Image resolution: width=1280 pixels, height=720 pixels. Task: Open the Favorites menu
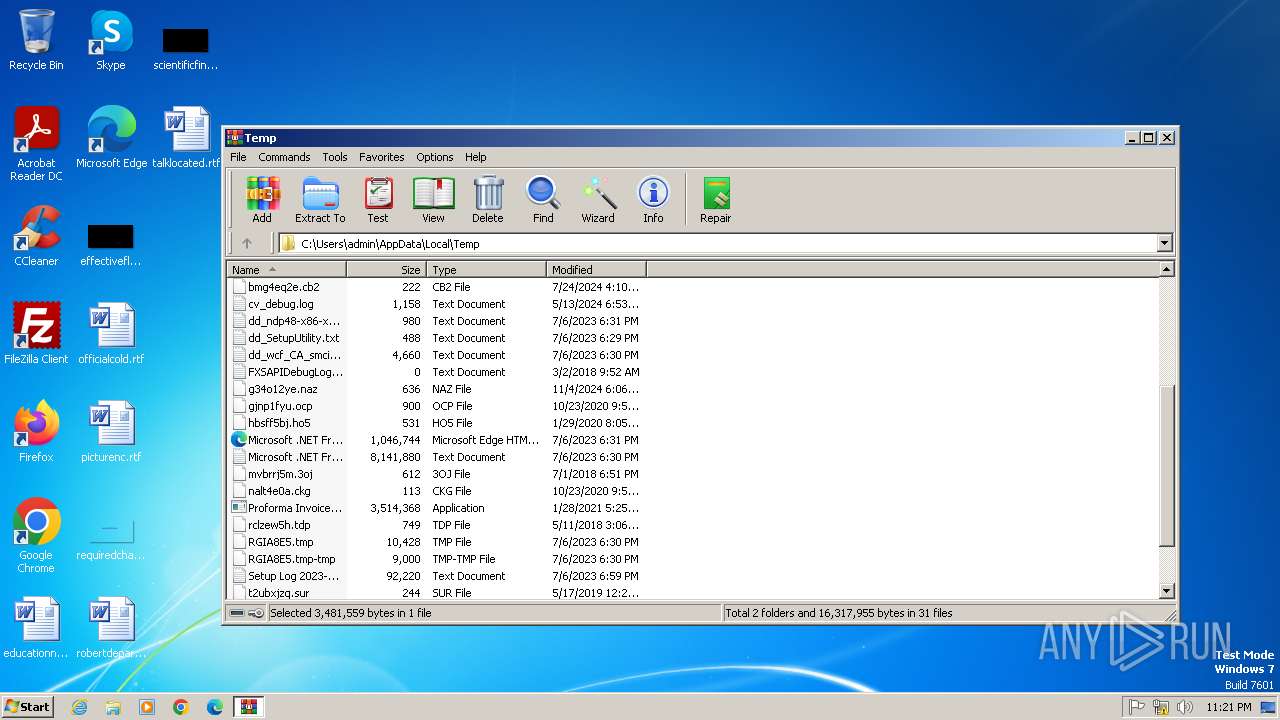click(382, 157)
